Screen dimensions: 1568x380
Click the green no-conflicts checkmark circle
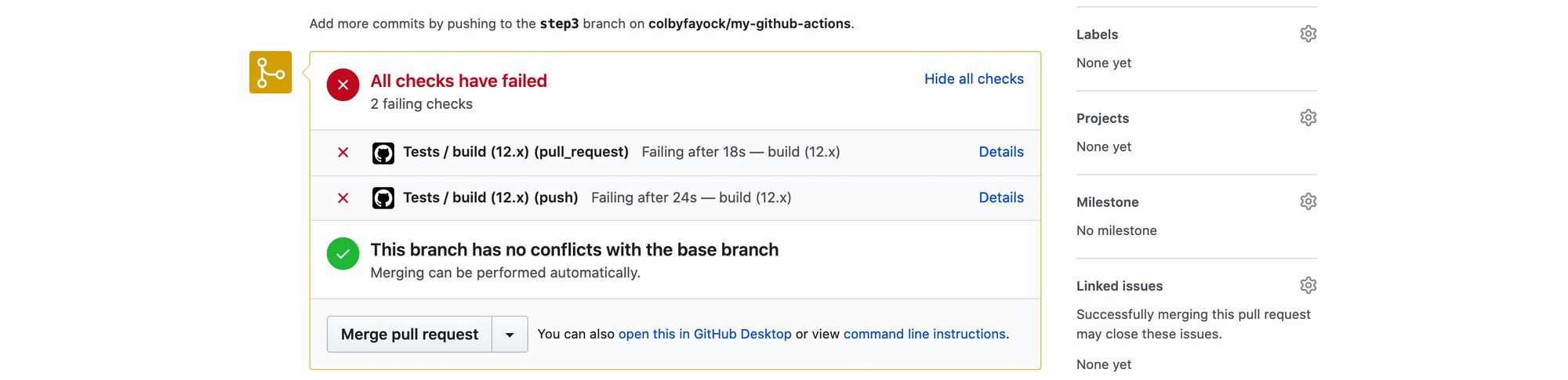(x=343, y=254)
